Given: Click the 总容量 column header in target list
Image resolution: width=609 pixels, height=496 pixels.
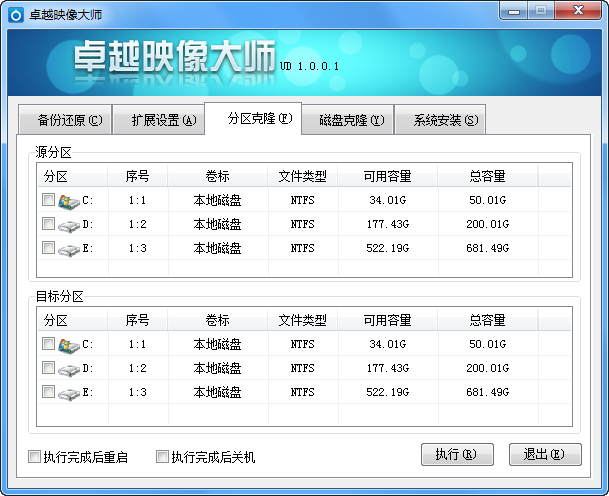Looking at the screenshot, I should (x=487, y=321).
